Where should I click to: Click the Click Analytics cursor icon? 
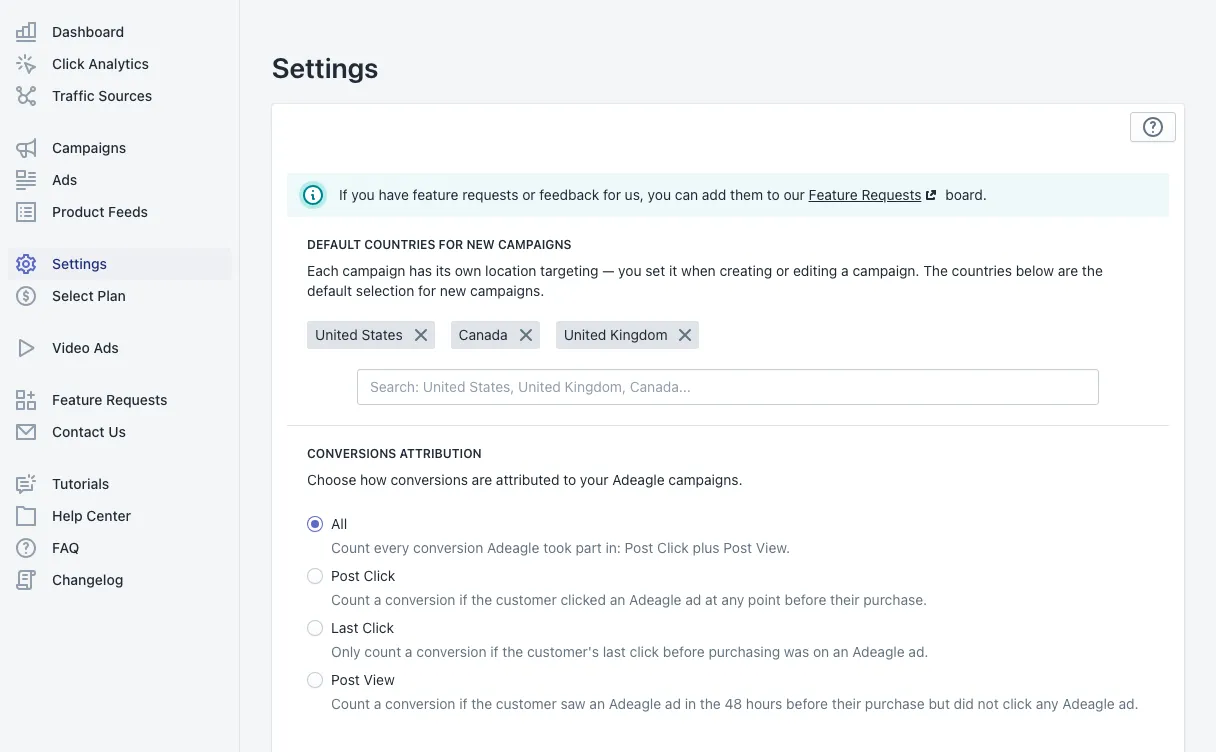point(26,64)
